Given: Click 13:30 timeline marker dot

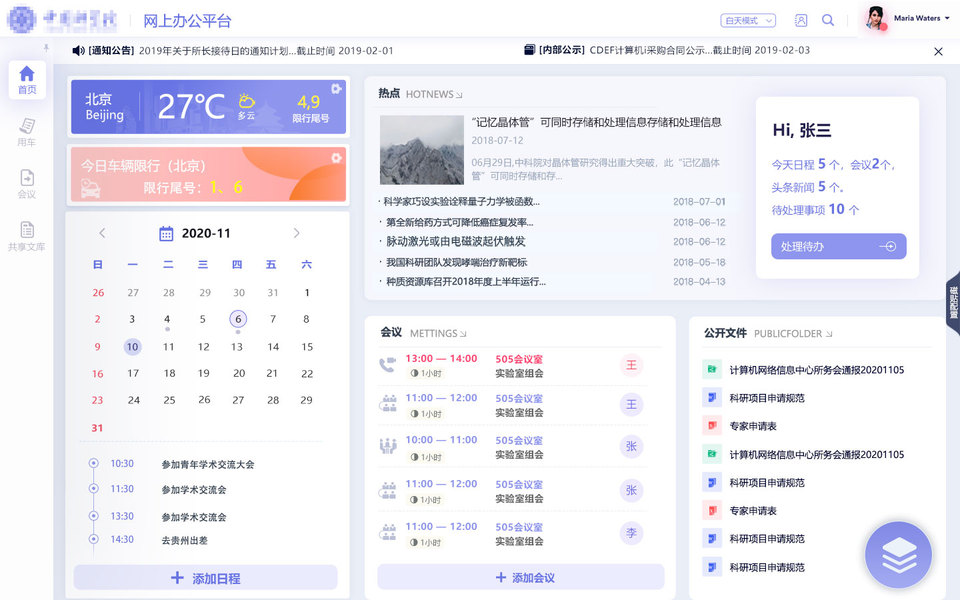Looking at the screenshot, I should [94, 516].
